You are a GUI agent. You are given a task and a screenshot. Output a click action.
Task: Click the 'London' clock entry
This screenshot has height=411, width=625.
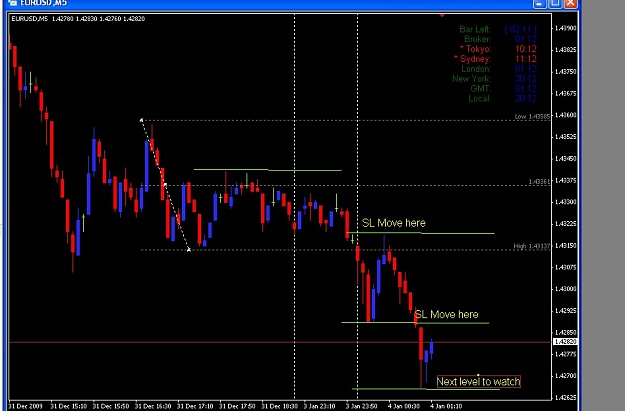[x=499, y=69]
